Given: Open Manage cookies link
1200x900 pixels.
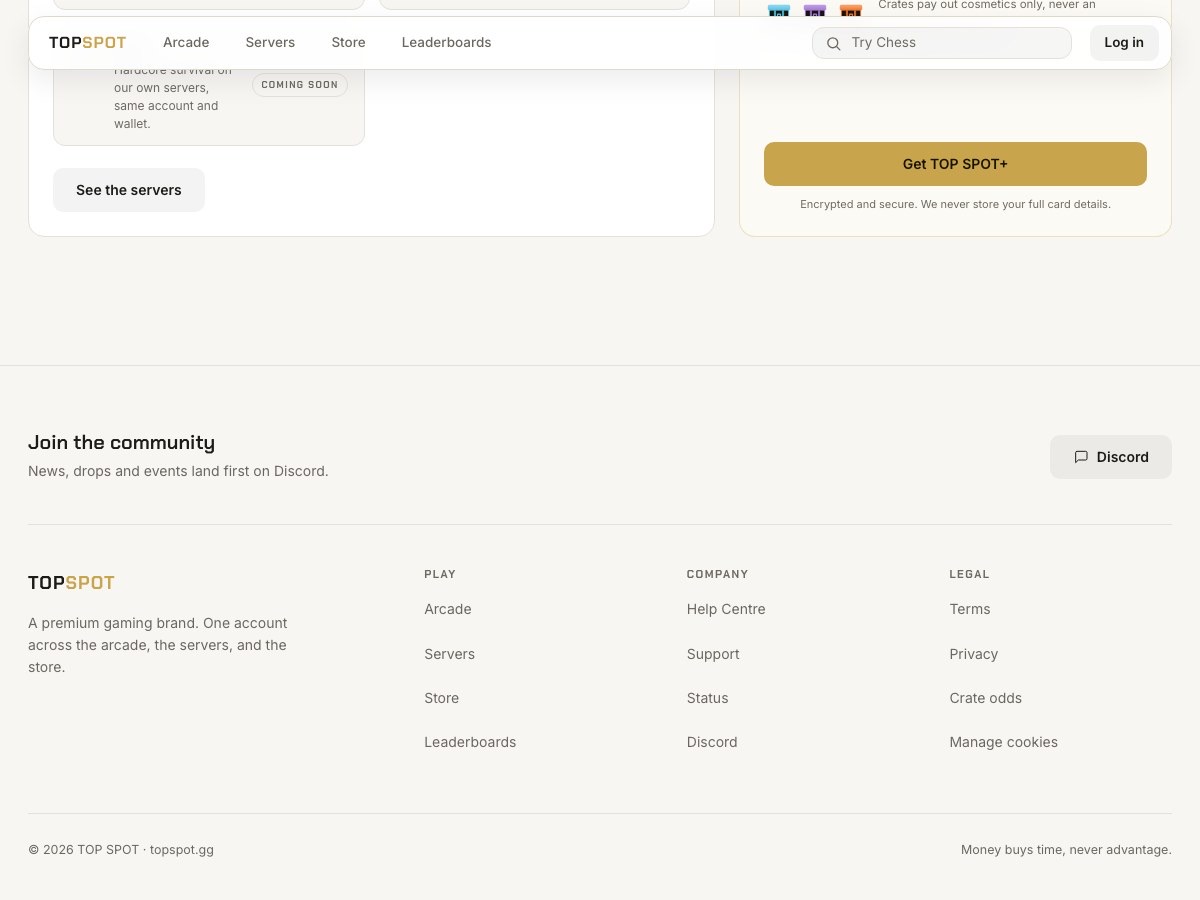Looking at the screenshot, I should [x=1004, y=742].
